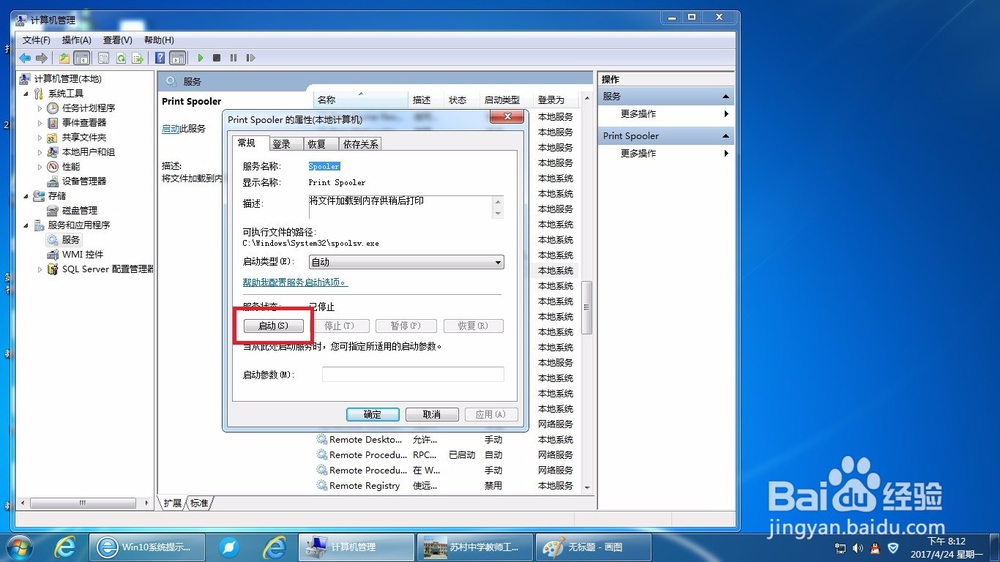Select 计算机管理(本地) root node
Image resolution: width=1000 pixels, height=562 pixels.
point(68,79)
